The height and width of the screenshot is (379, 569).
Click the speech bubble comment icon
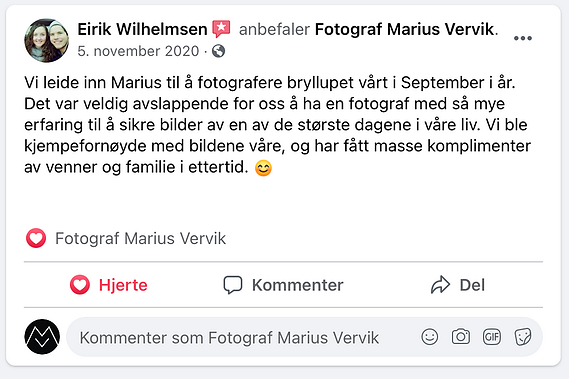(x=233, y=285)
